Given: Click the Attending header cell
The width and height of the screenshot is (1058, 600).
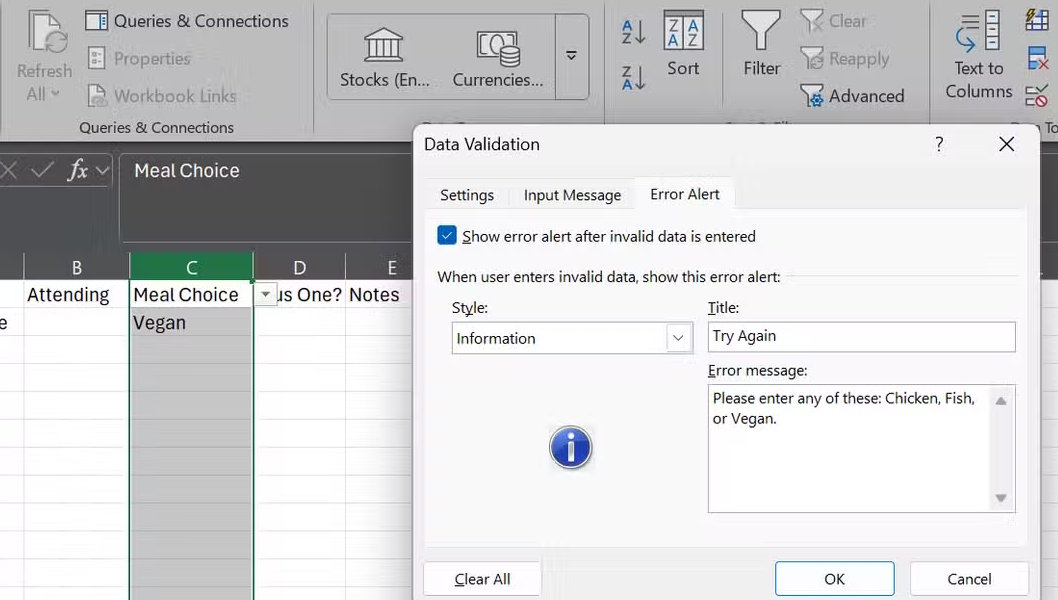Looking at the screenshot, I should click(76, 295).
